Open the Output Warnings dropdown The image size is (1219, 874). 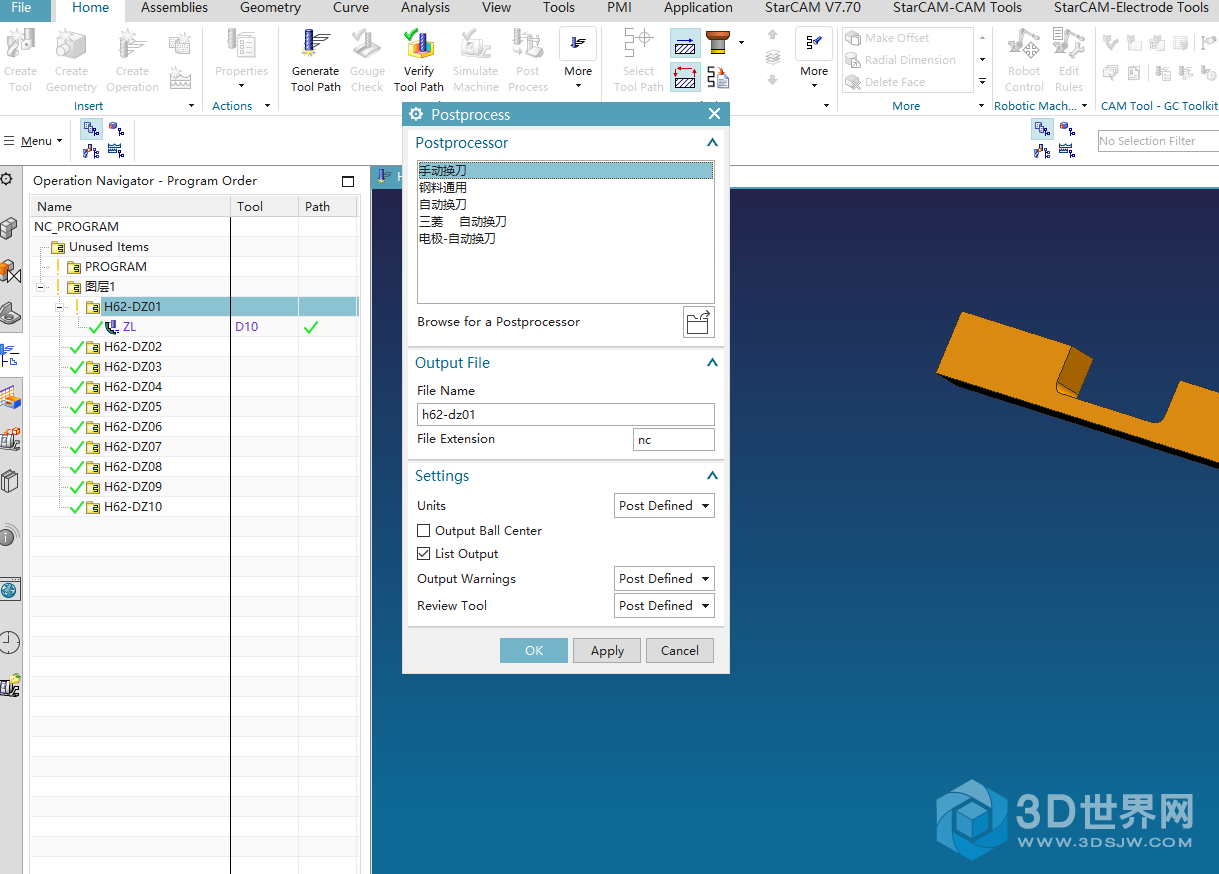(664, 579)
